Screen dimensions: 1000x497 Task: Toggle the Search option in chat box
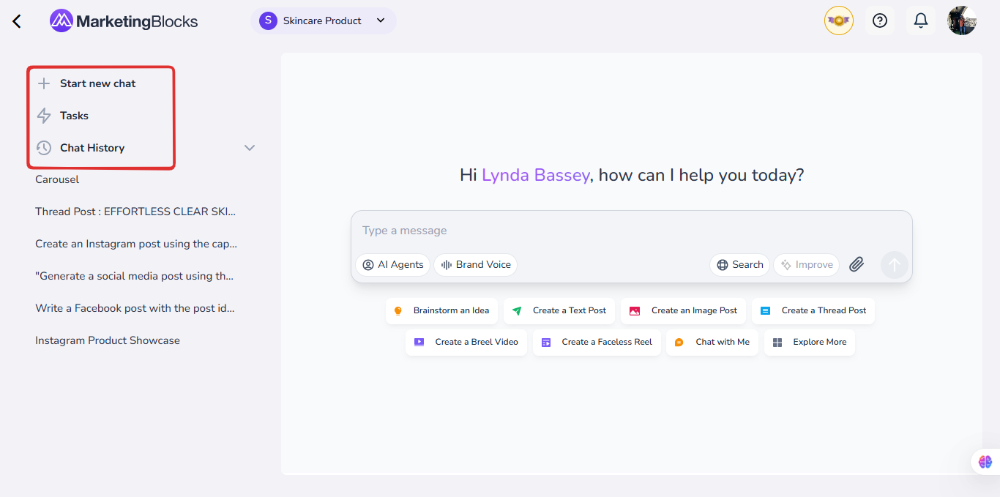point(740,265)
